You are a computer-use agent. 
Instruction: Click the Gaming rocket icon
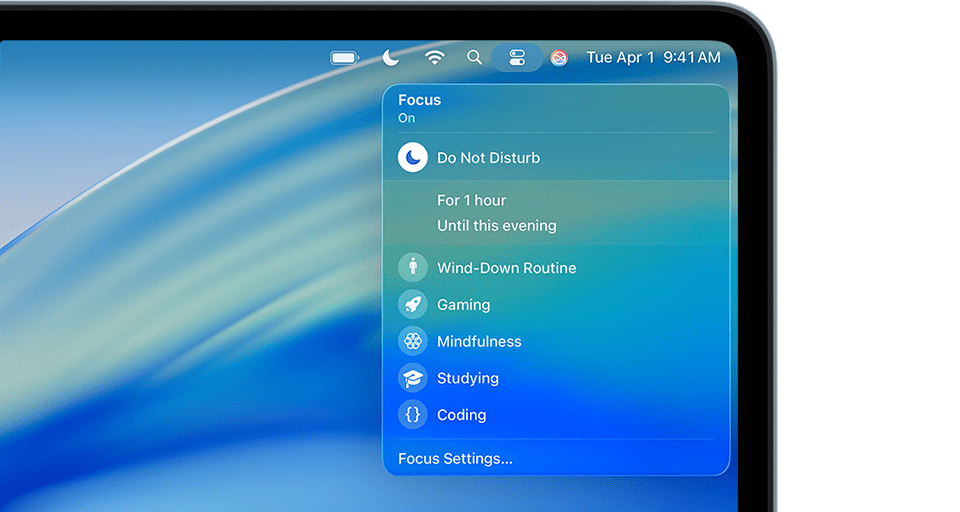(x=413, y=304)
